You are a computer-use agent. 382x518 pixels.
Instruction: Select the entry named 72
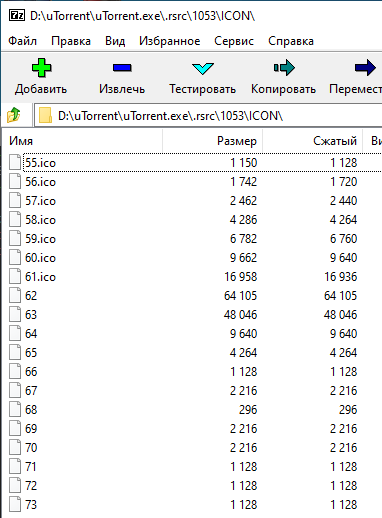point(31,486)
